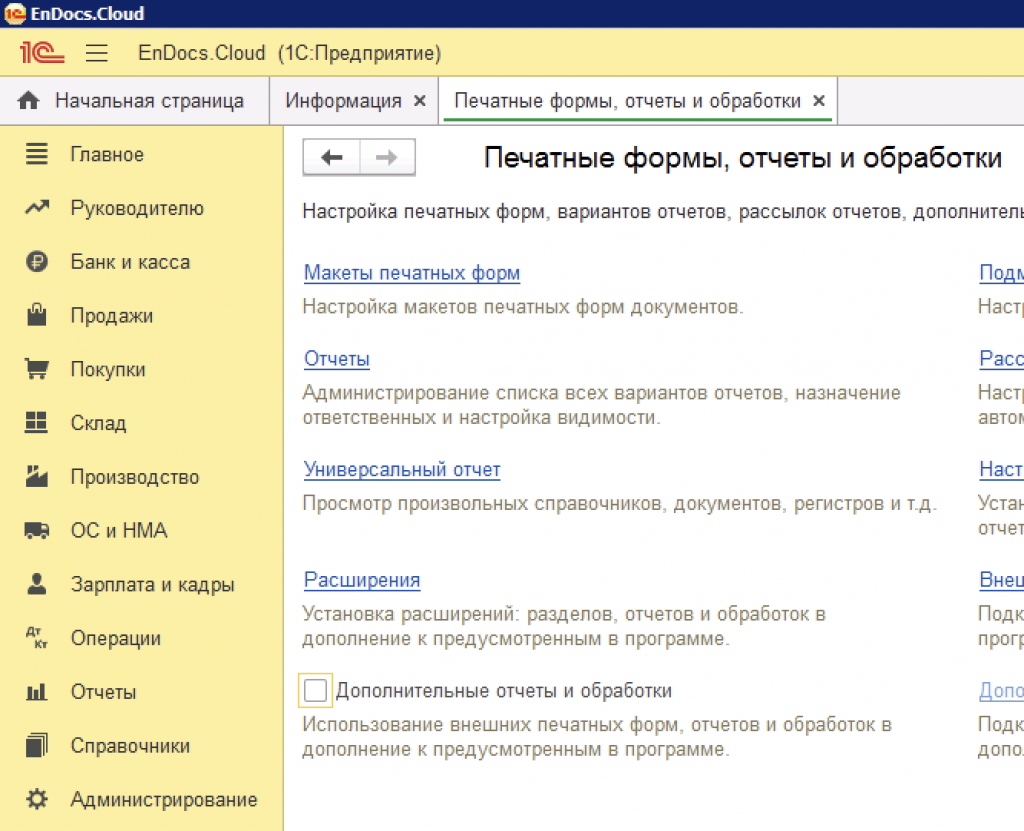Image resolution: width=1024 pixels, height=831 pixels.
Task: Click the Покупки shopping cart icon
Action: tap(37, 368)
